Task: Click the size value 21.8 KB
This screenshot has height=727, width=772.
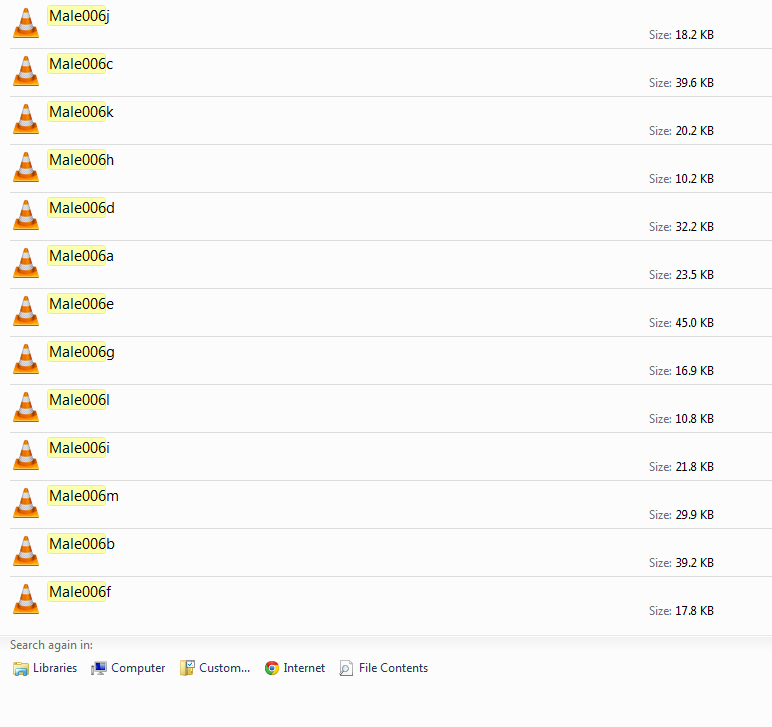Action: click(694, 467)
